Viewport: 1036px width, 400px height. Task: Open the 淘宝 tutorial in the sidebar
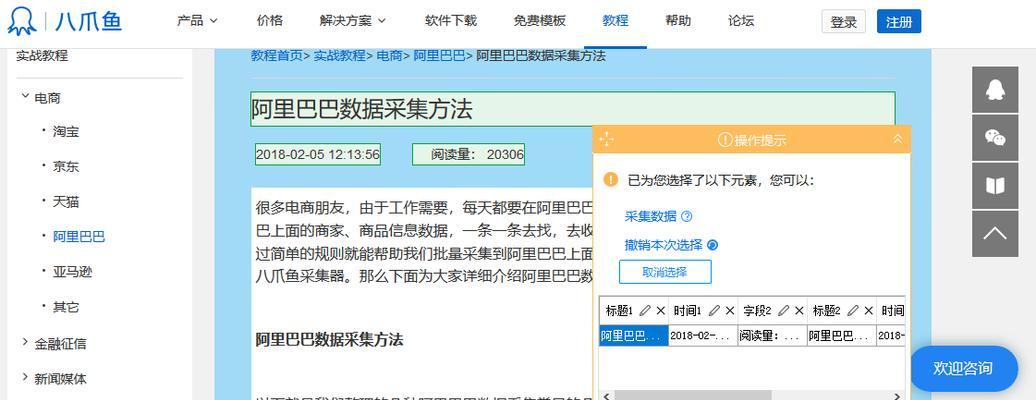[66, 132]
